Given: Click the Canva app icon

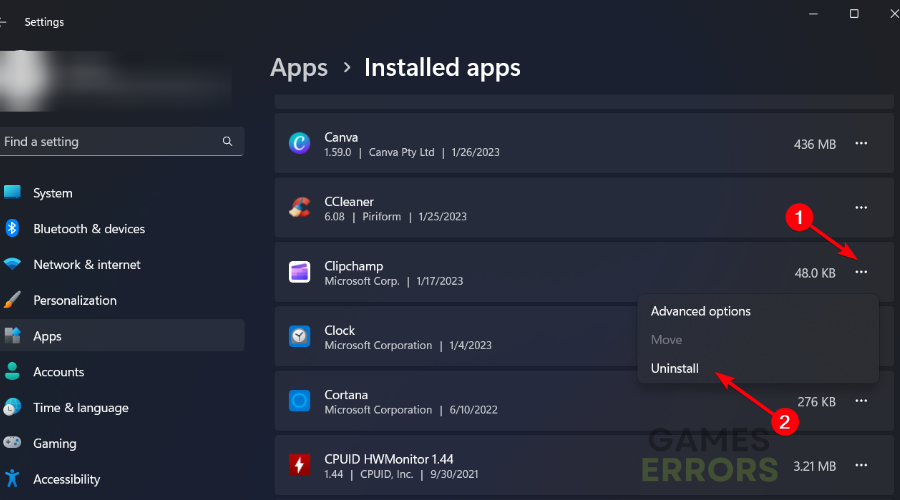Looking at the screenshot, I should [299, 143].
